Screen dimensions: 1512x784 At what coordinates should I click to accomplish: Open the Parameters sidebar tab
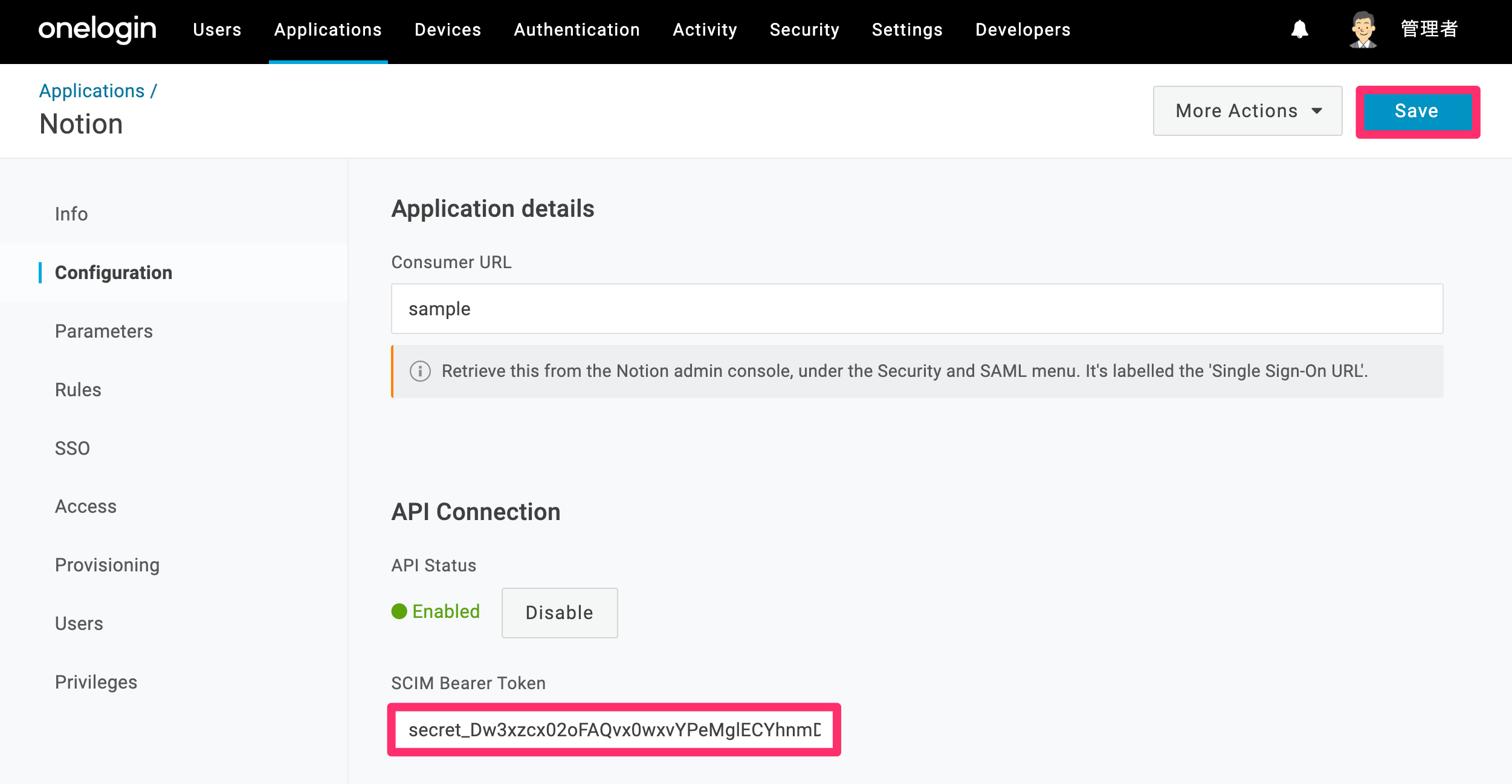(103, 331)
